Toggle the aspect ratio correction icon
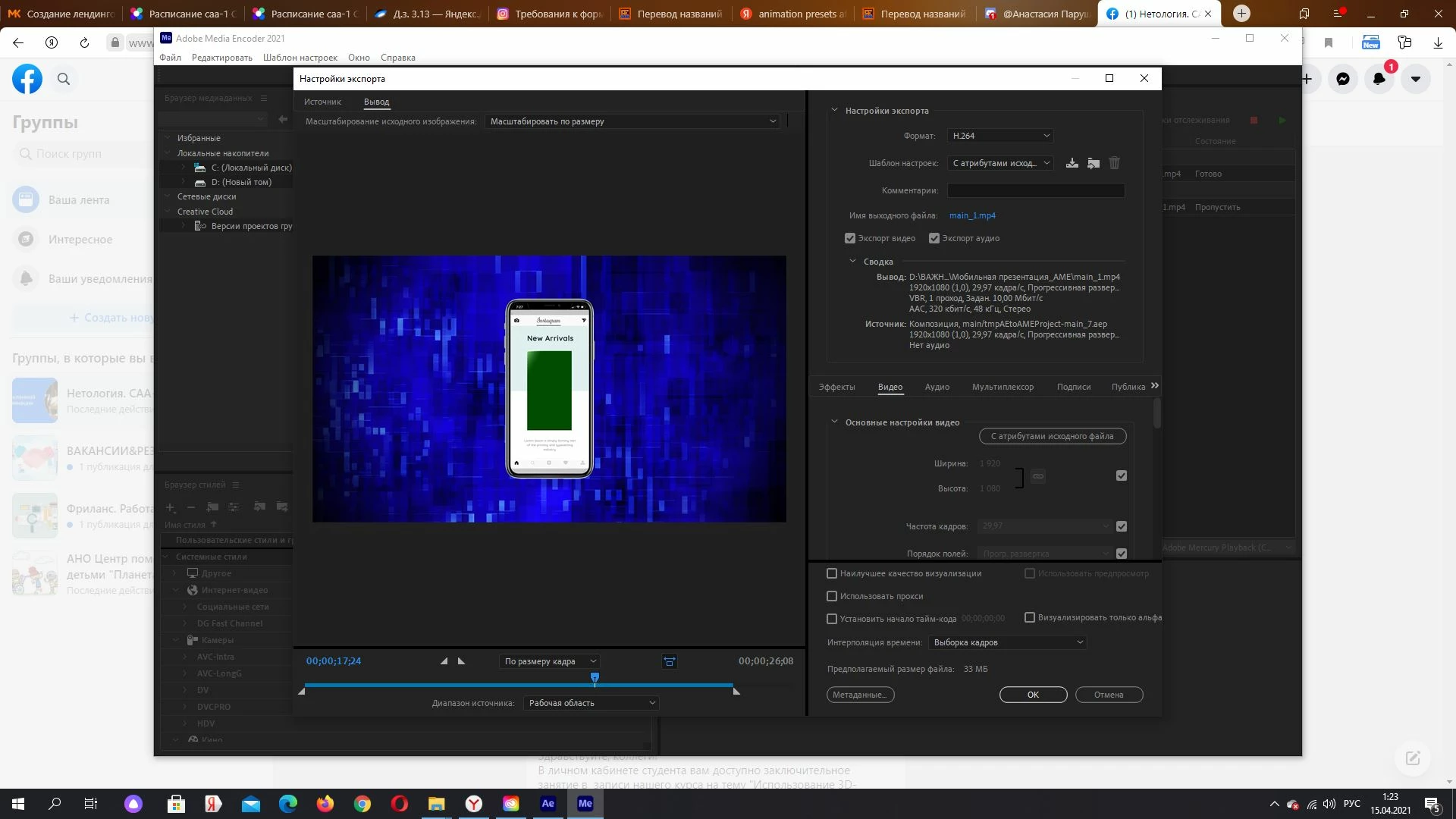 (x=669, y=661)
